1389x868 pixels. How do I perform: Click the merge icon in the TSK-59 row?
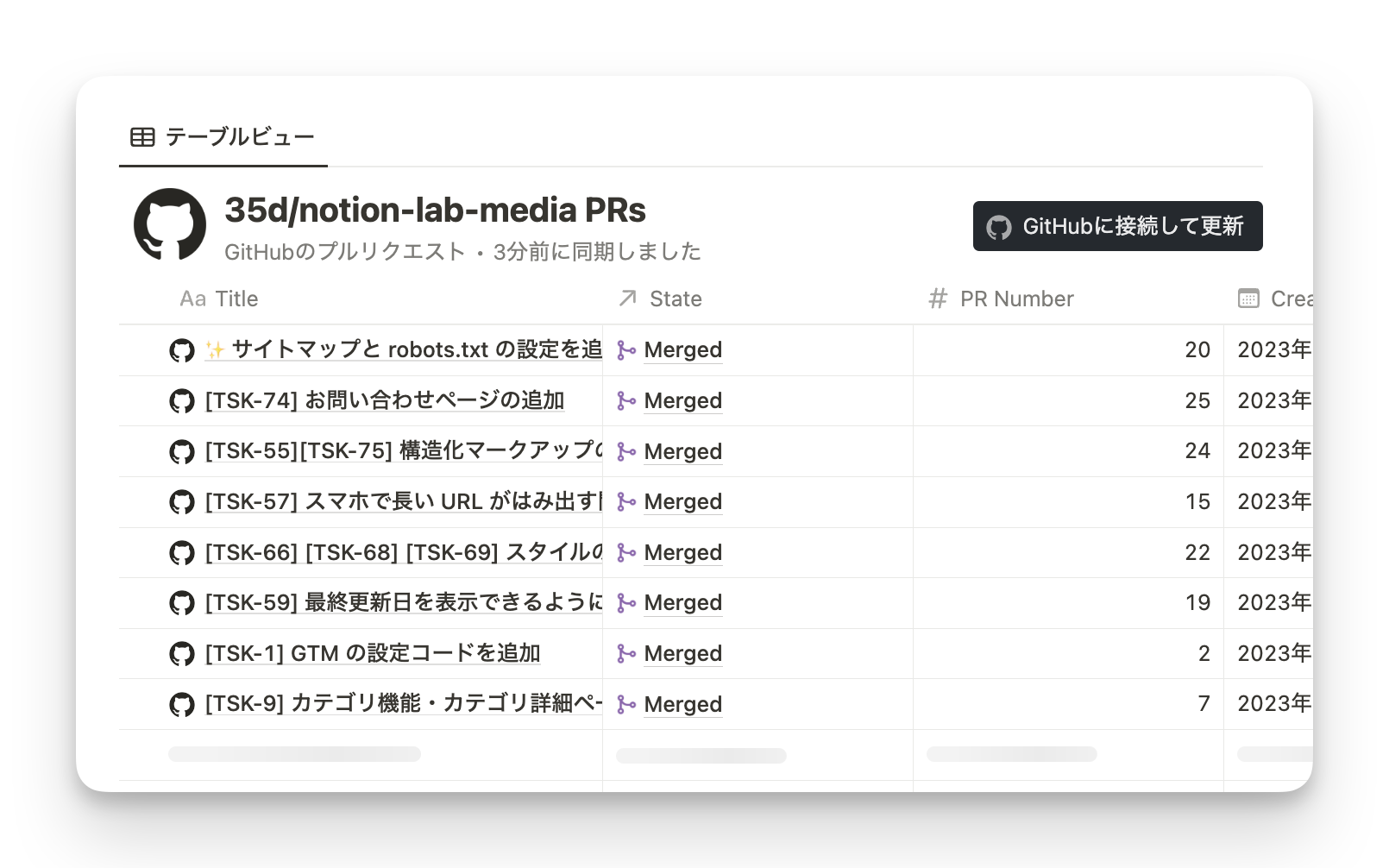point(626,603)
